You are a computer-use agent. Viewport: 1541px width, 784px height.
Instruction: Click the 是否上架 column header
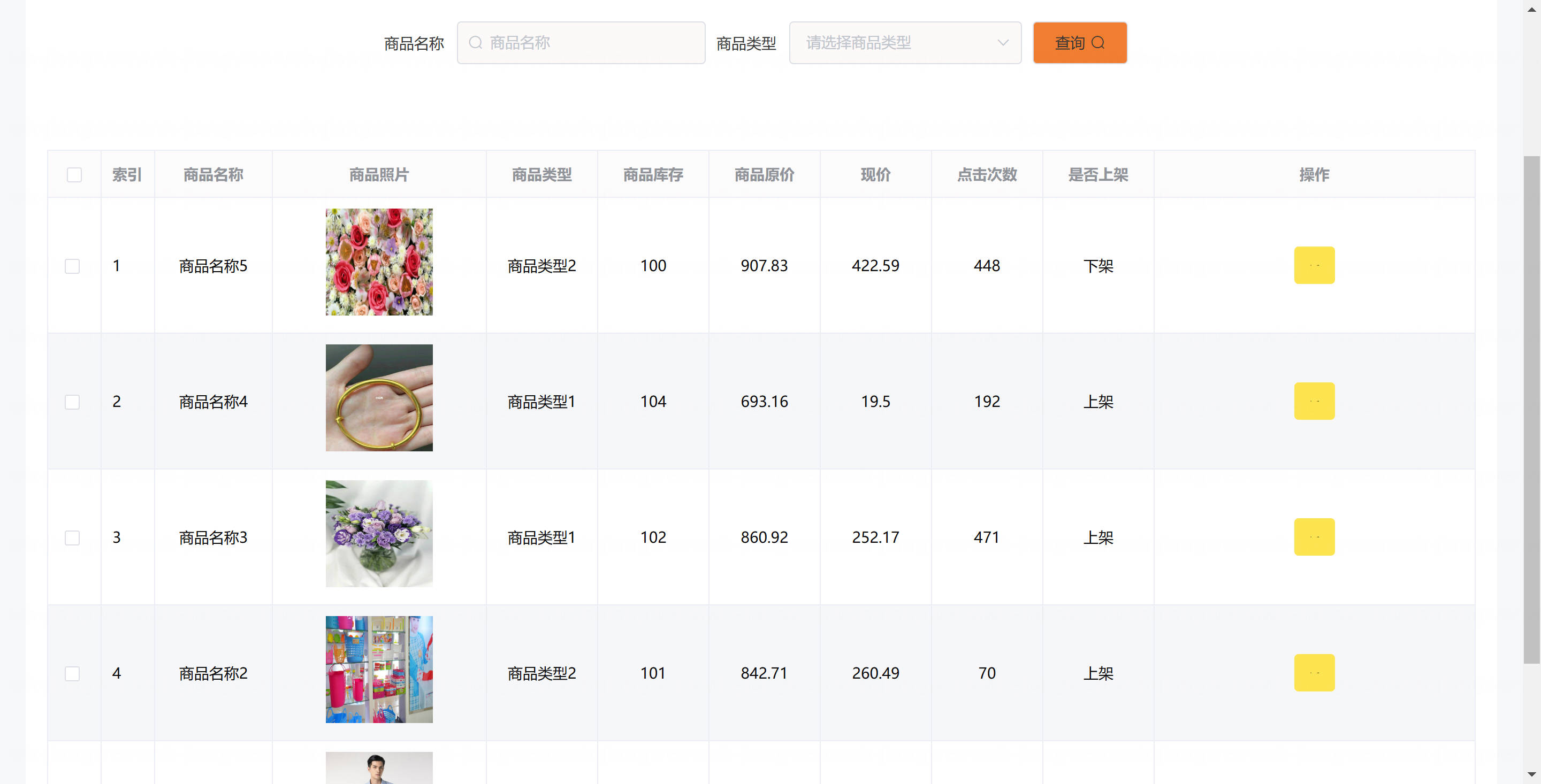pyautogui.click(x=1098, y=175)
